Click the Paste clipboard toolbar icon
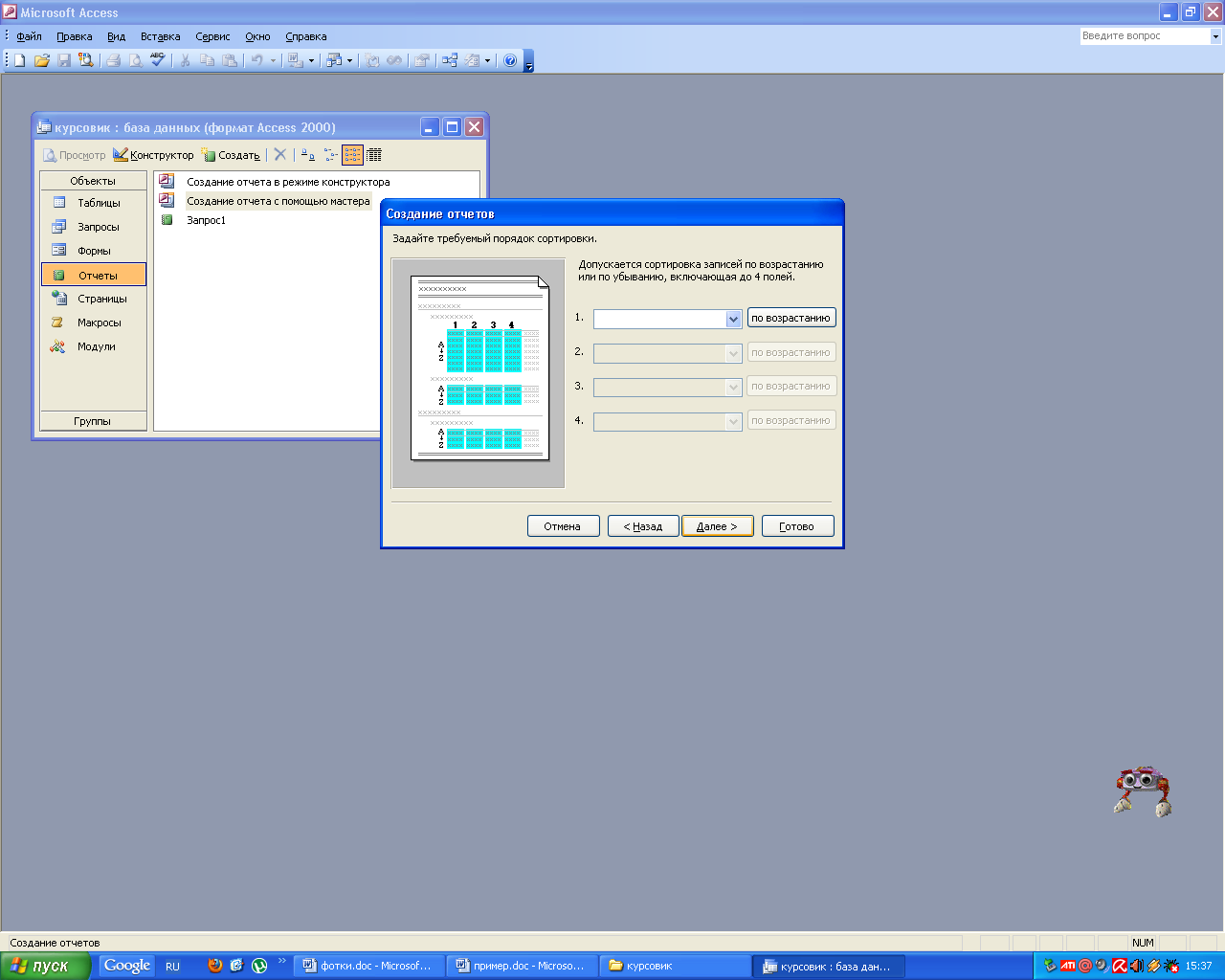1225x980 pixels. (230, 60)
